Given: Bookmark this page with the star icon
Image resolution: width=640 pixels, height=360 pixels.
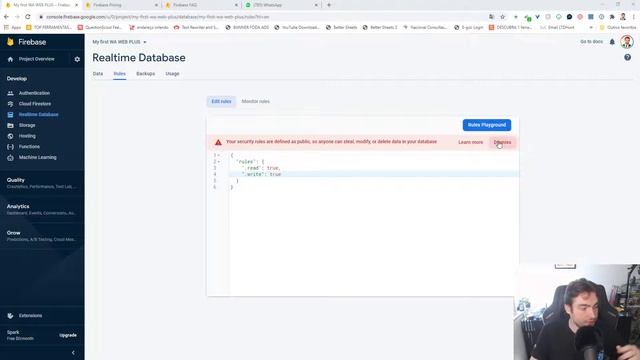Looking at the screenshot, I should click(x=502, y=17).
